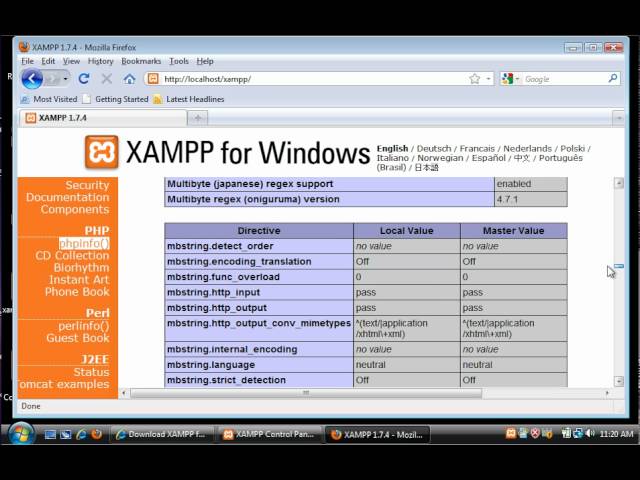Viewport: 640px width, 480px height.
Task: Click the XAMPP site icon in address bar
Action: (153, 78)
